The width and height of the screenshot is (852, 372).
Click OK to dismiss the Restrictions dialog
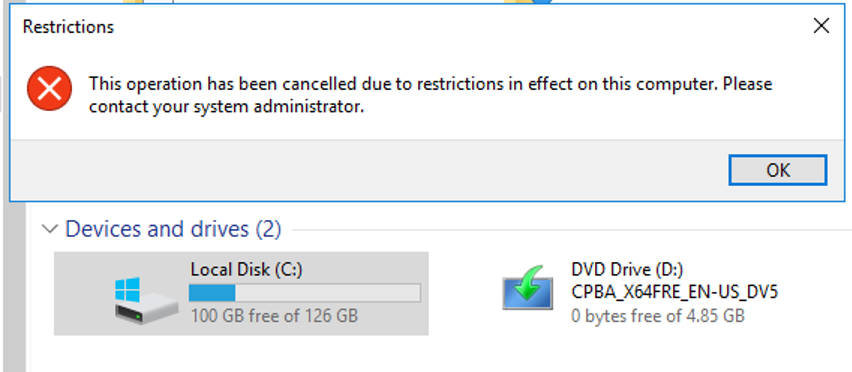pyautogui.click(x=778, y=170)
